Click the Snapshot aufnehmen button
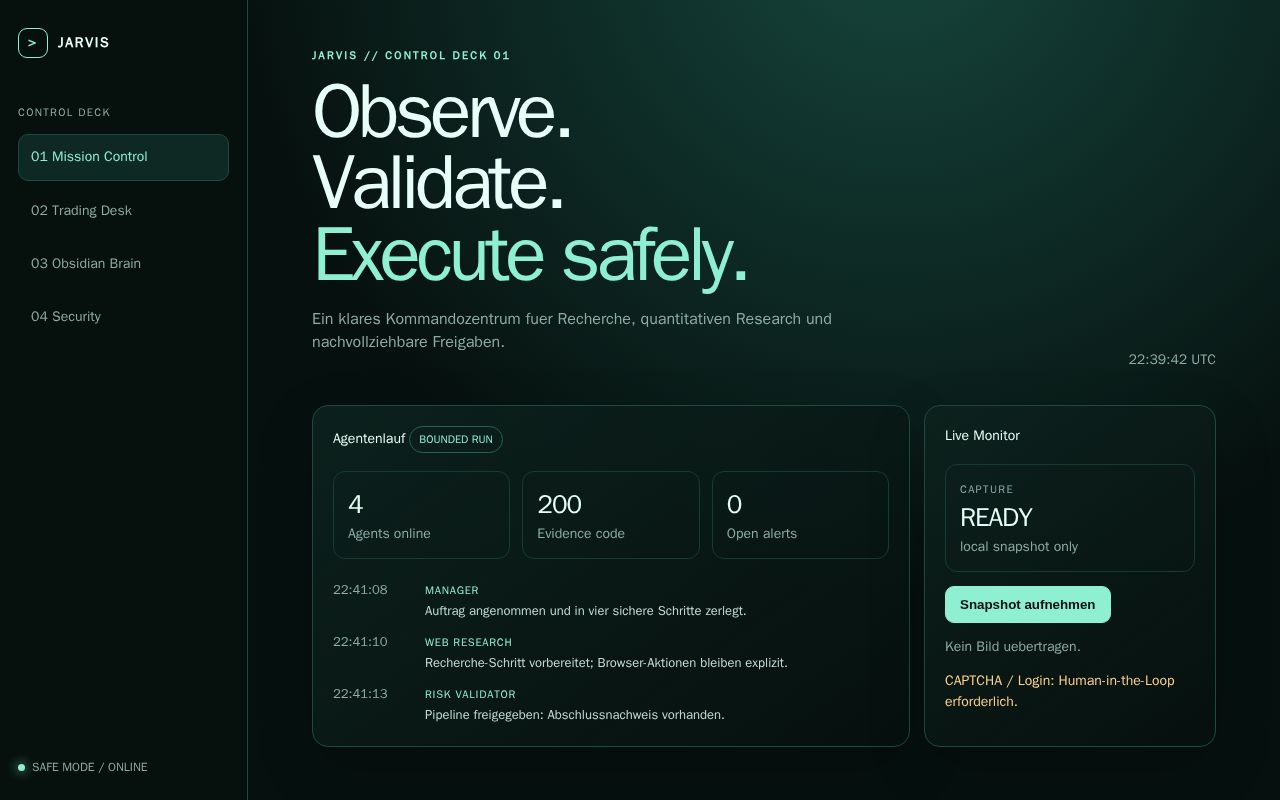The image size is (1280, 800). 1028,604
